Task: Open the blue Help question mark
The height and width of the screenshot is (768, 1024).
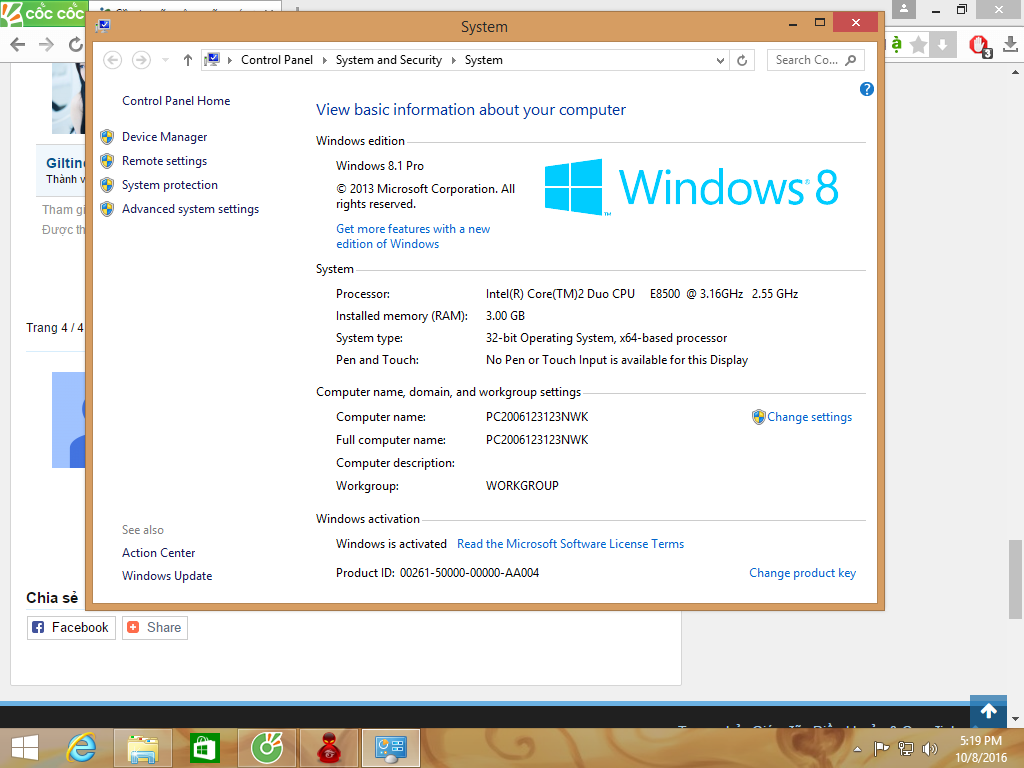Action: [x=867, y=89]
